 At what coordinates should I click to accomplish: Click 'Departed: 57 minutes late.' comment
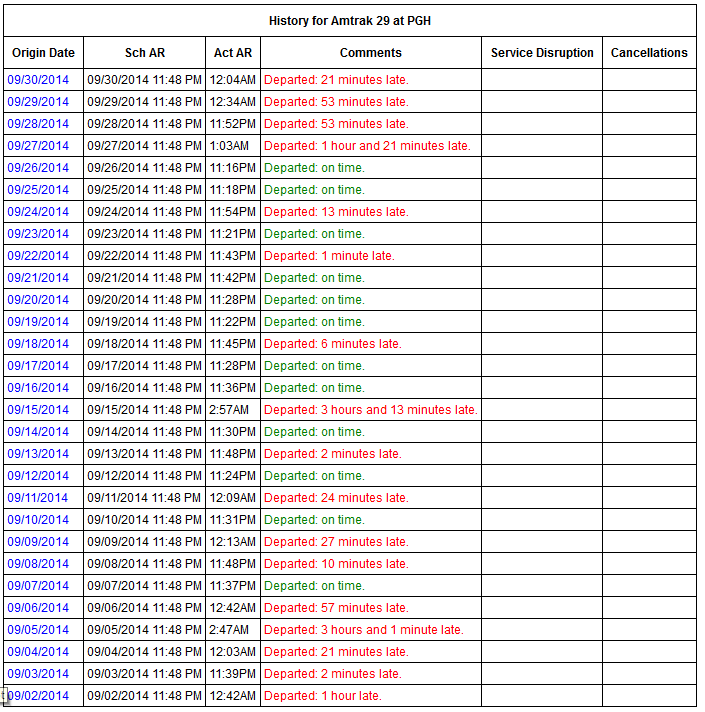coord(336,608)
